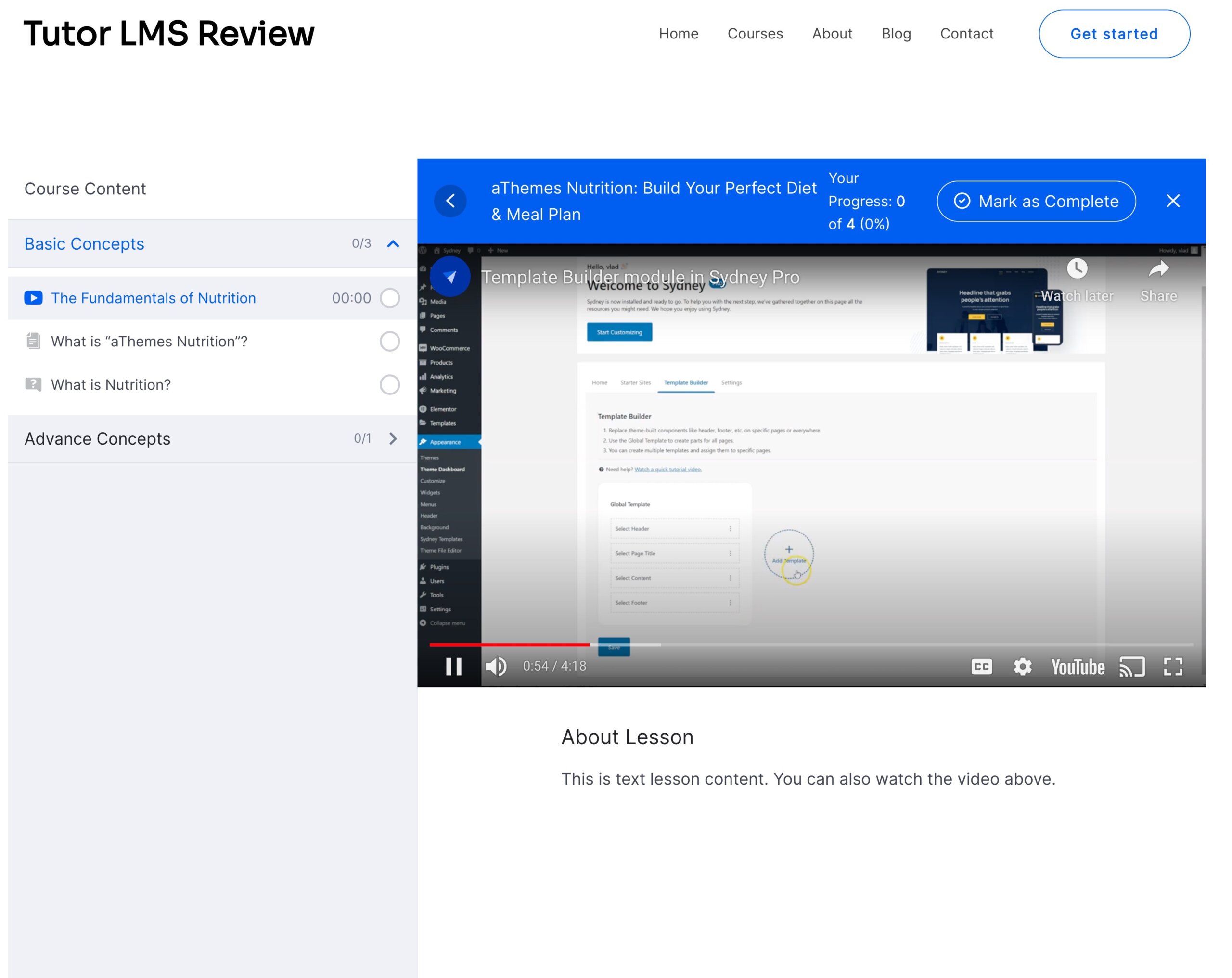This screenshot has width=1232, height=978.
Task: Click Mark as Complete button
Action: pos(1036,201)
